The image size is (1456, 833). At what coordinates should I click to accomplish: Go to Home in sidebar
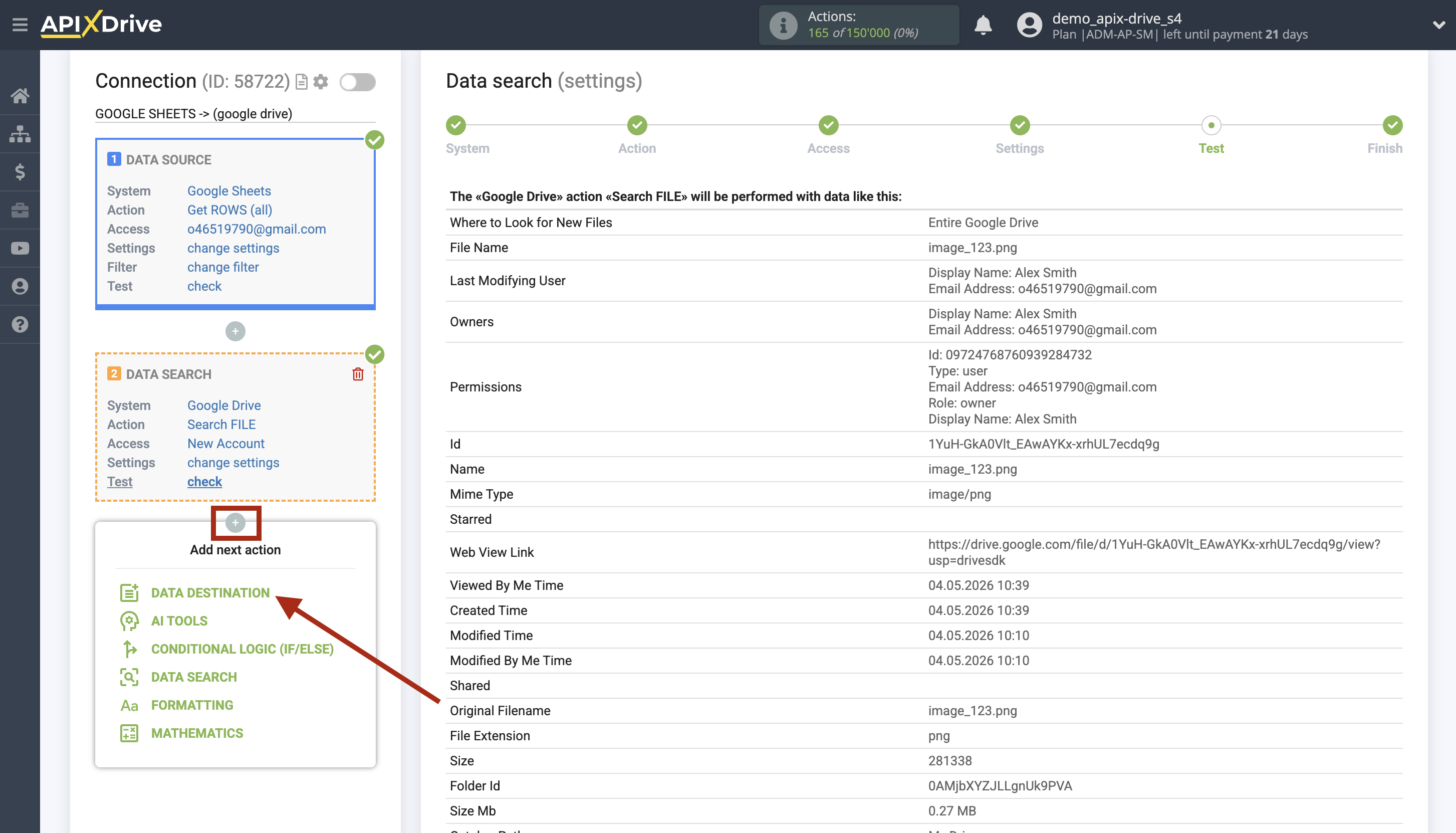pyautogui.click(x=20, y=96)
